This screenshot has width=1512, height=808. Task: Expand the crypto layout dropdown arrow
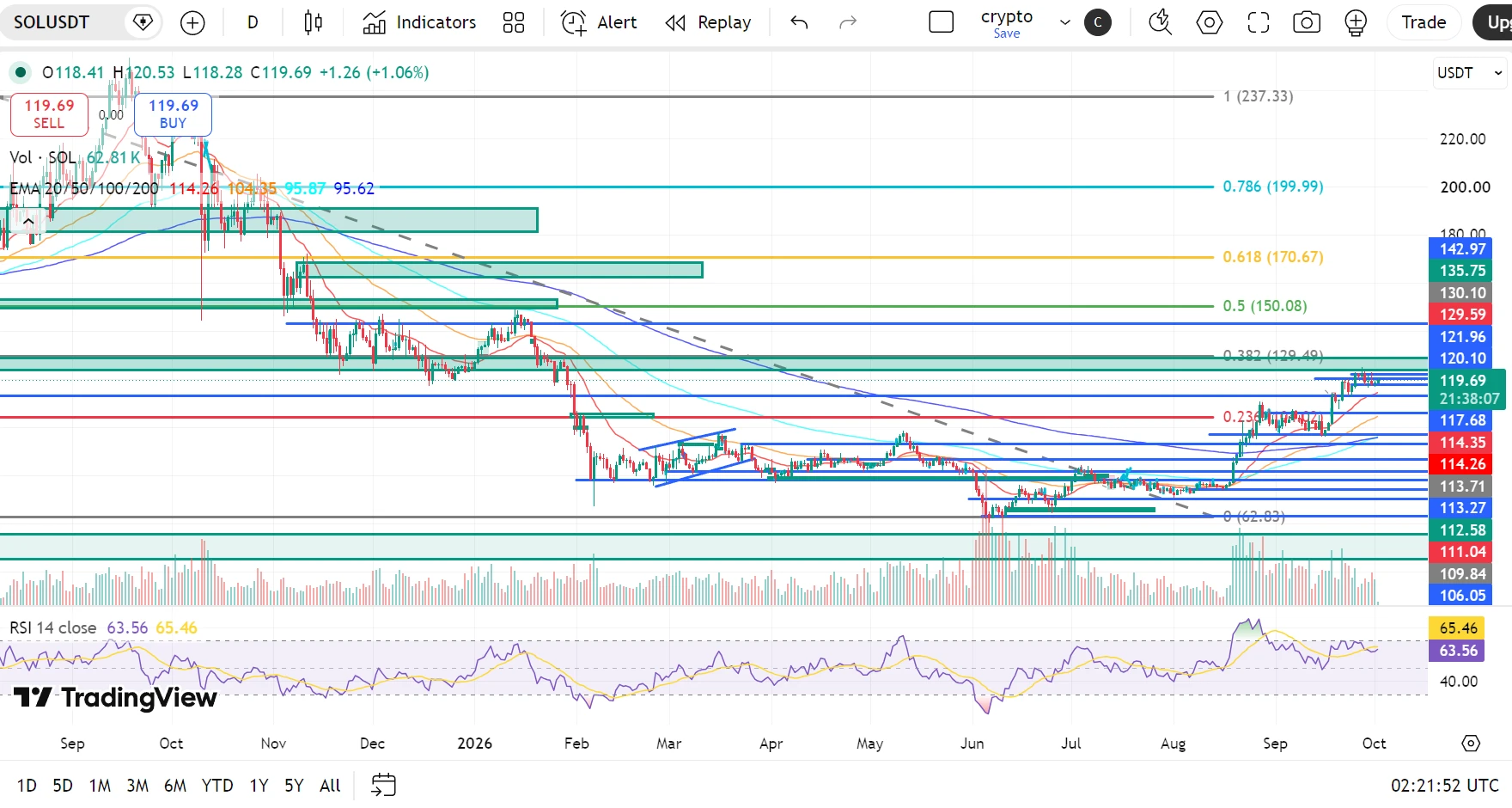pos(1065,23)
